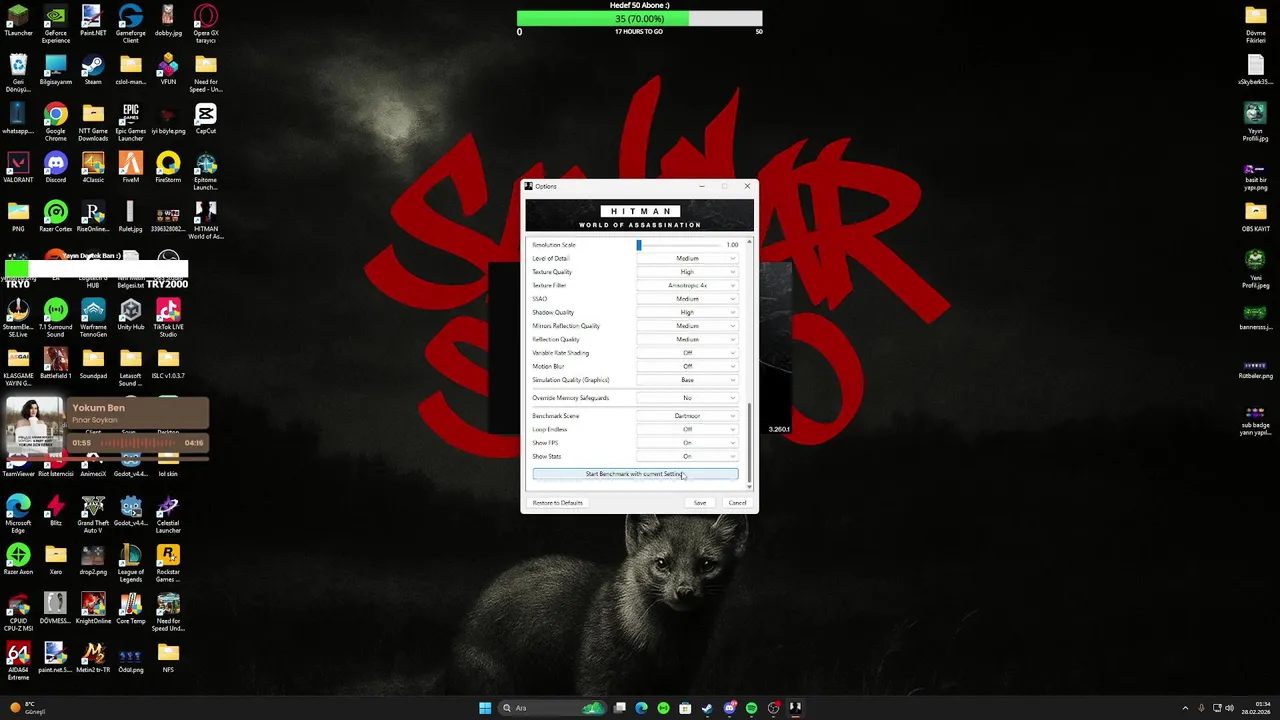This screenshot has width=1280, height=720.
Task: Open Epic Games Launcher icon
Action: coord(130,122)
